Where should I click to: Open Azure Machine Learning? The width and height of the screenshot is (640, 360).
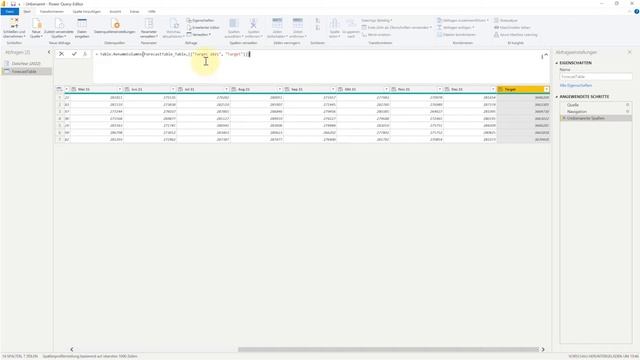(x=516, y=35)
